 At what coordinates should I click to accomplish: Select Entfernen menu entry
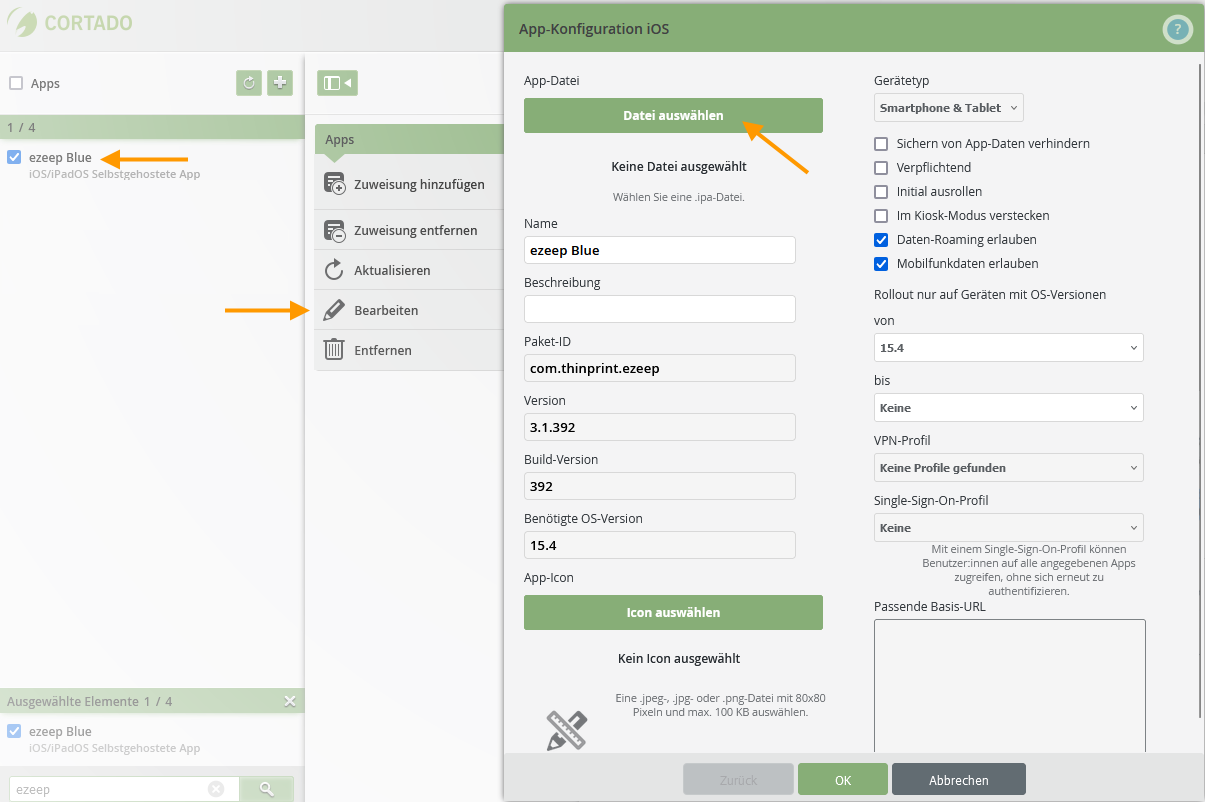click(x=409, y=350)
